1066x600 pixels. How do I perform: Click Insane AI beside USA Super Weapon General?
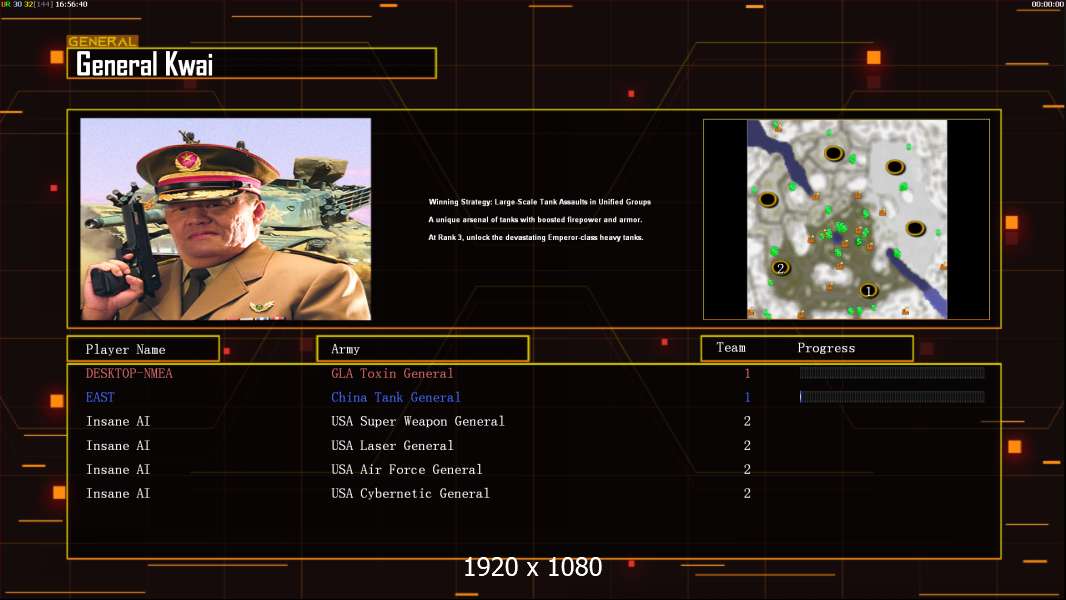tap(118, 421)
